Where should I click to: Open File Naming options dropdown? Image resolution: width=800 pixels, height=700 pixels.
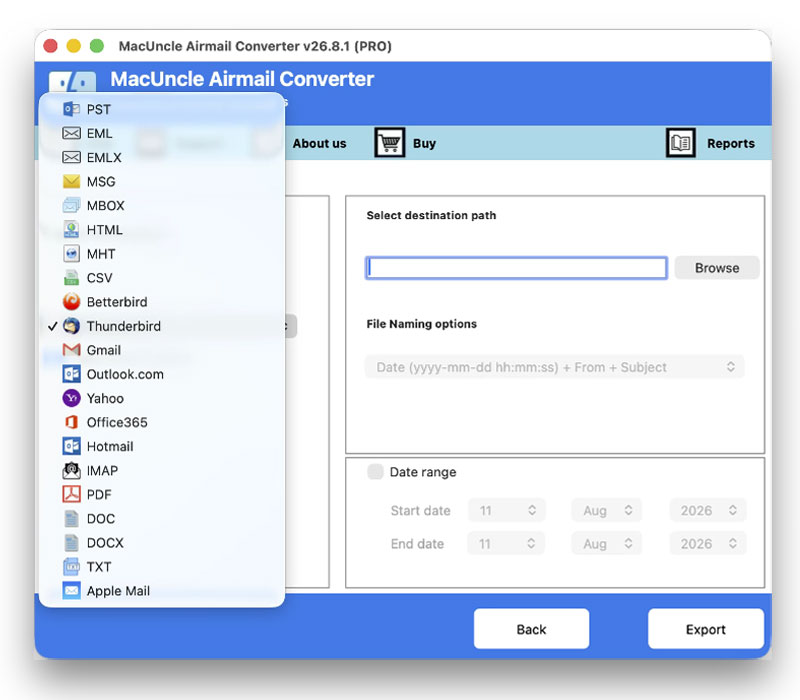[x=555, y=367]
